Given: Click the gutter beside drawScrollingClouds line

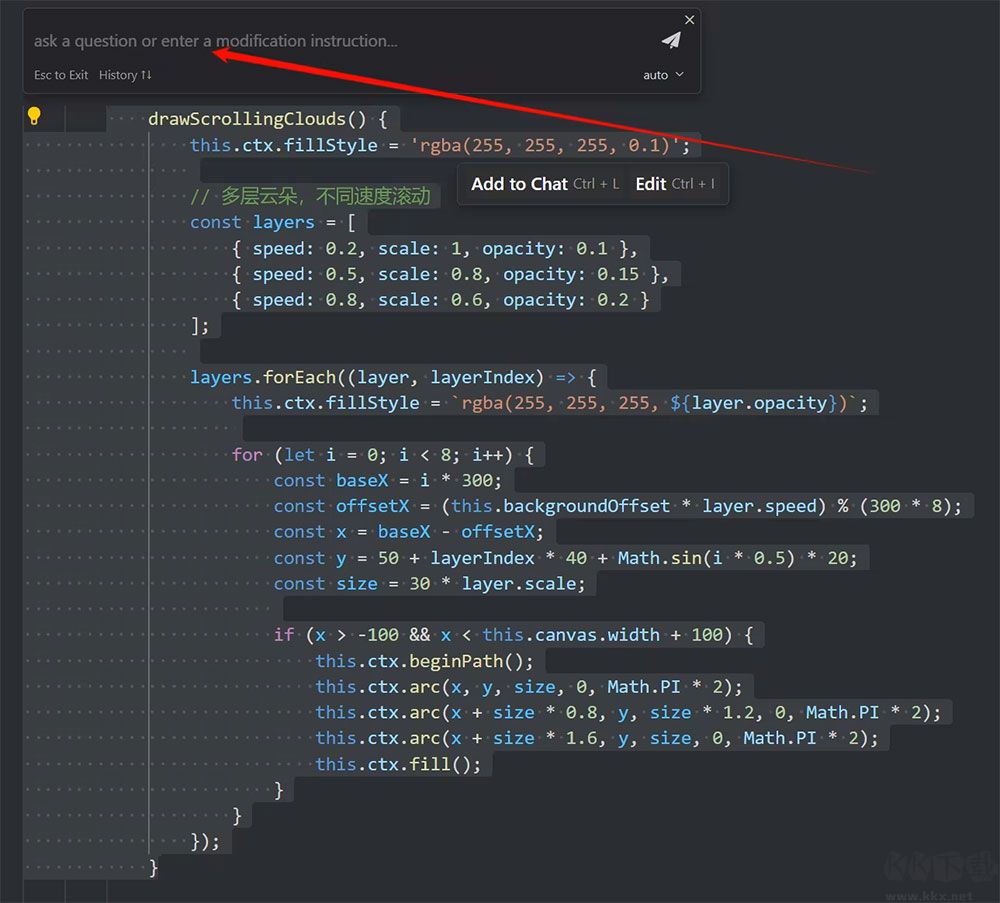Looking at the screenshot, I should [90, 117].
